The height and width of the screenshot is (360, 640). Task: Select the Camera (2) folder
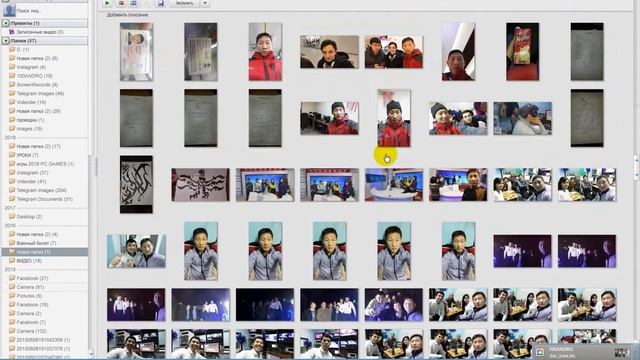coord(29,313)
